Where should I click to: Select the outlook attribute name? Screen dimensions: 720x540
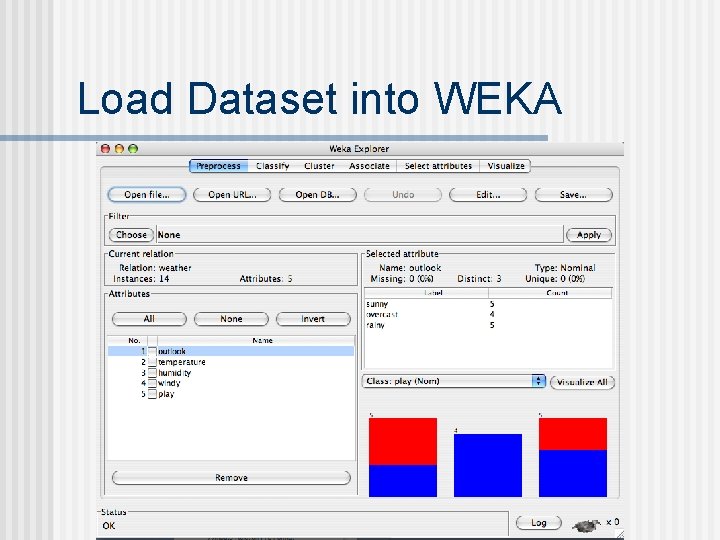coord(172,351)
